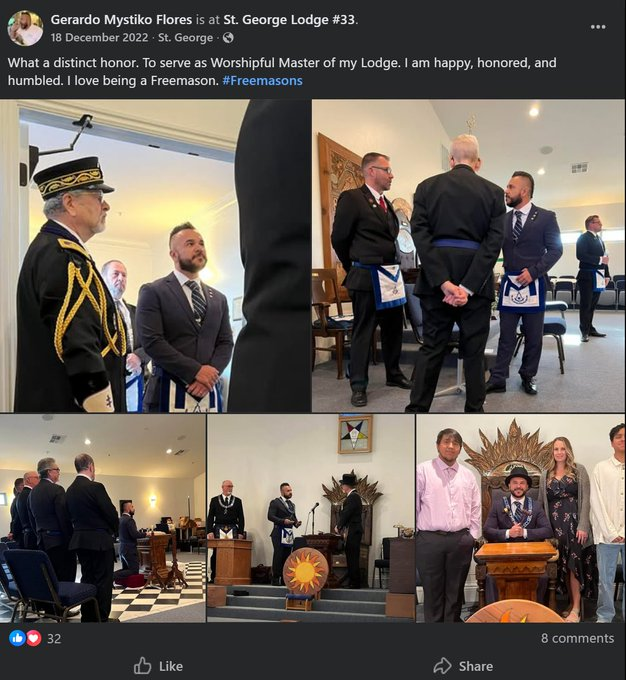Open Gerardo Mystiko Flores profile link
This screenshot has height=680, width=626.
pyautogui.click(x=121, y=20)
